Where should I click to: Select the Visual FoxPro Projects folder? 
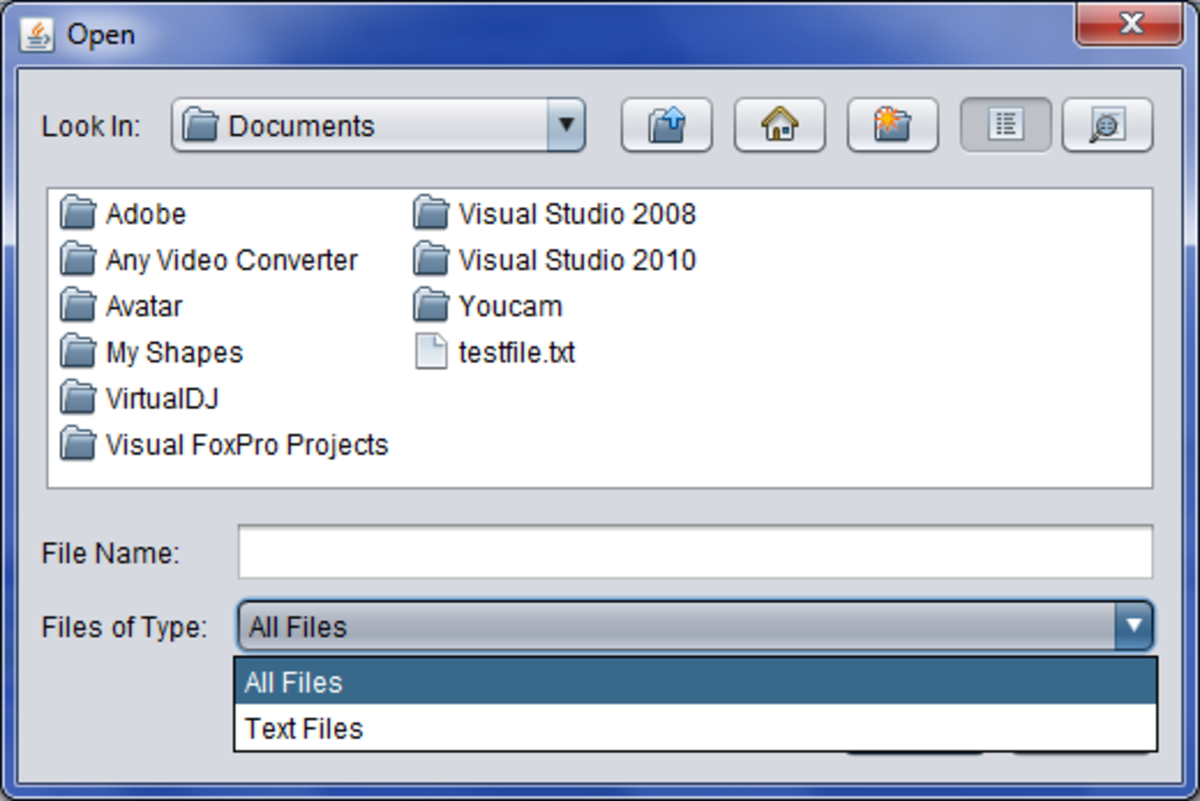(x=246, y=444)
